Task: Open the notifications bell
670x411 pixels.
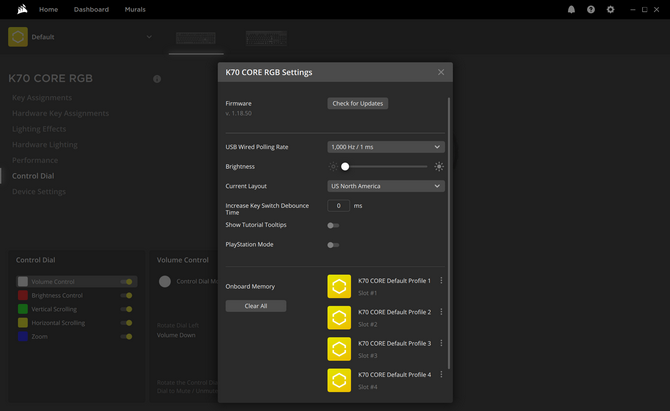Action: point(571,9)
